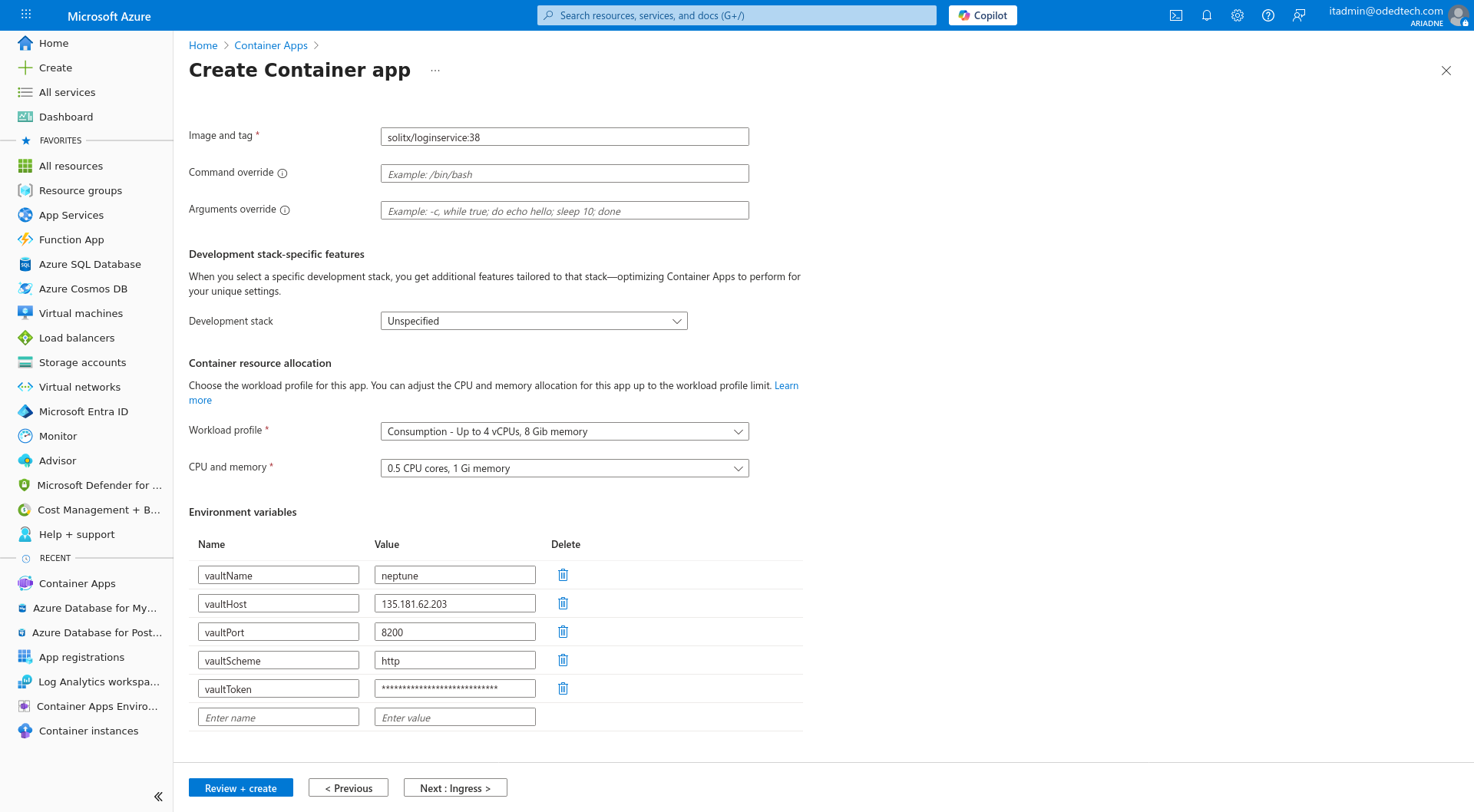Delete the vaultPort environment variable
The width and height of the screenshot is (1474, 812).
563,632
